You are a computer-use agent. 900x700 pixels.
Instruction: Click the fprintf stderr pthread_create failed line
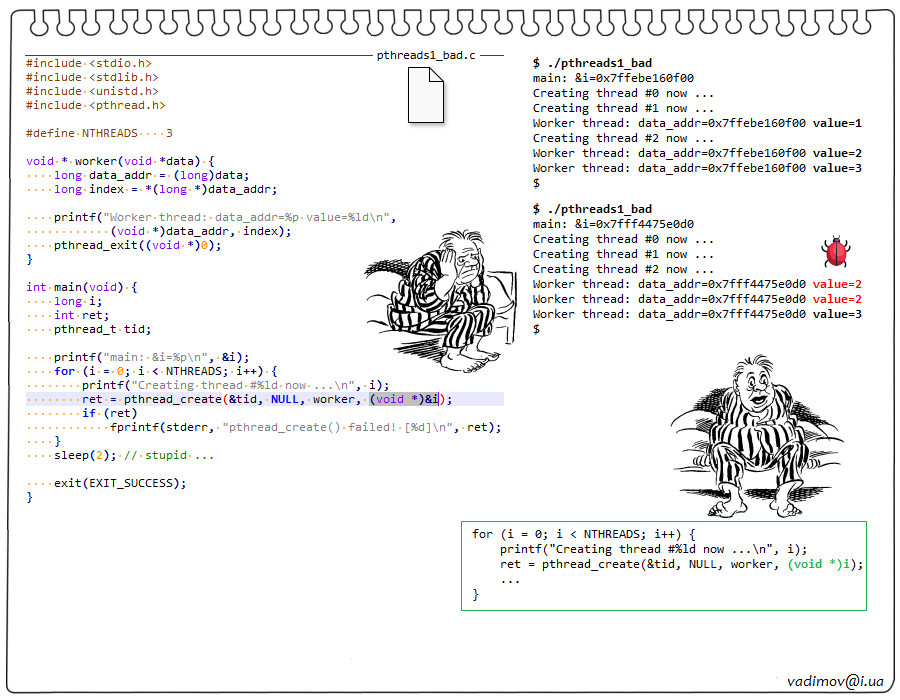pos(305,427)
